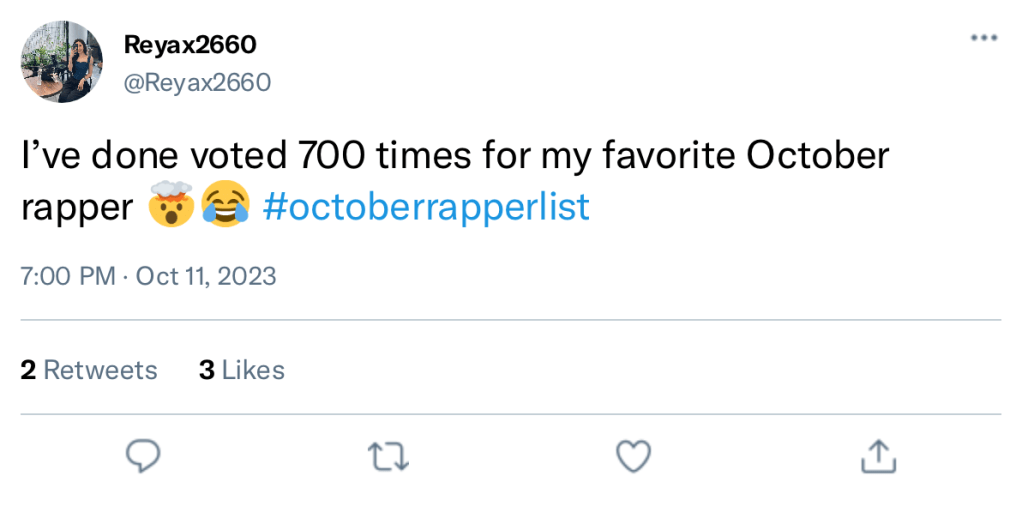Screen dimensions: 1022x518
Task: View the list of 2 Retweets
Action: [x=89, y=370]
